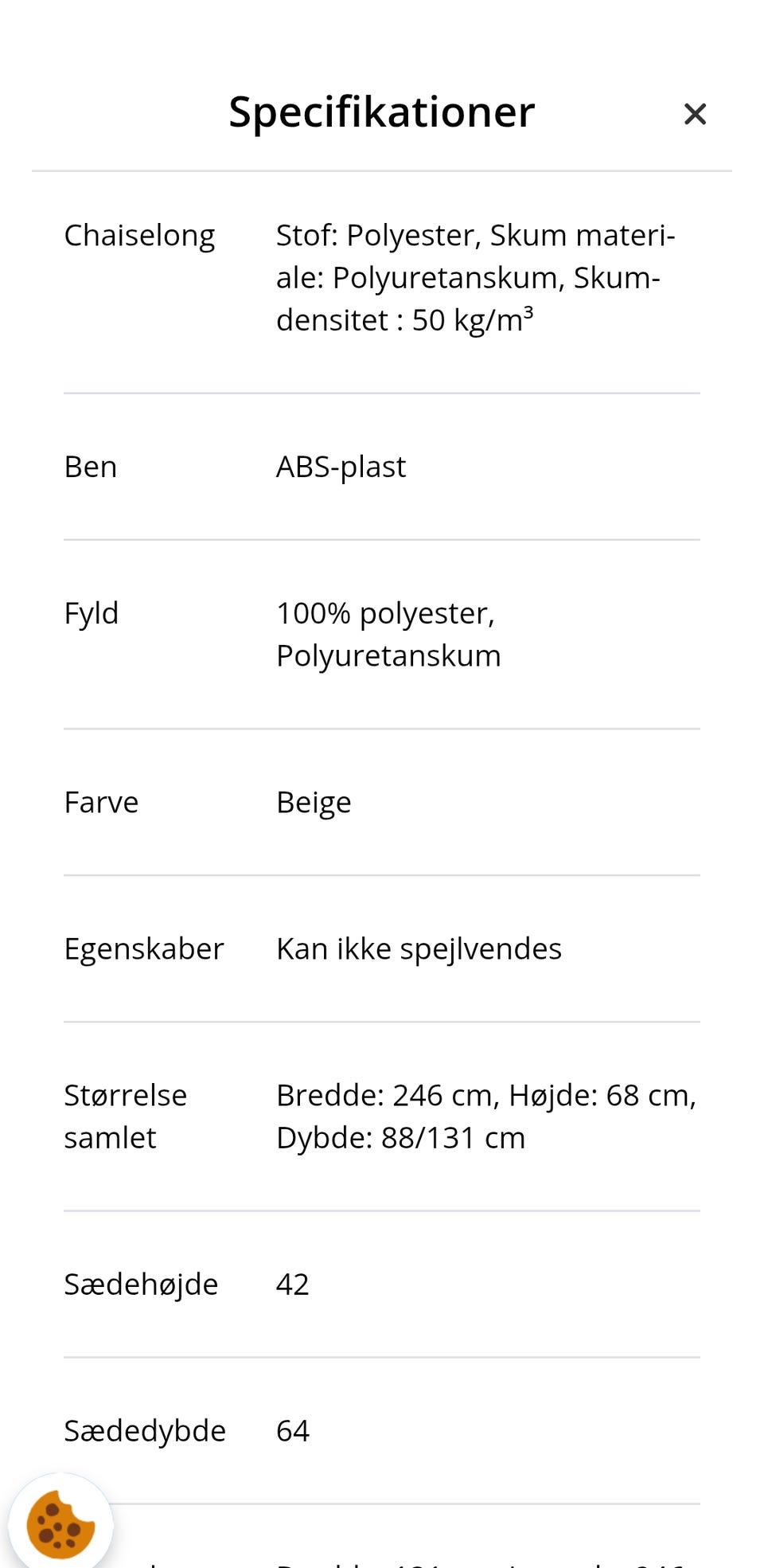The width and height of the screenshot is (764, 1568).
Task: Click the Sædedybde value 64
Action: [x=293, y=1431]
